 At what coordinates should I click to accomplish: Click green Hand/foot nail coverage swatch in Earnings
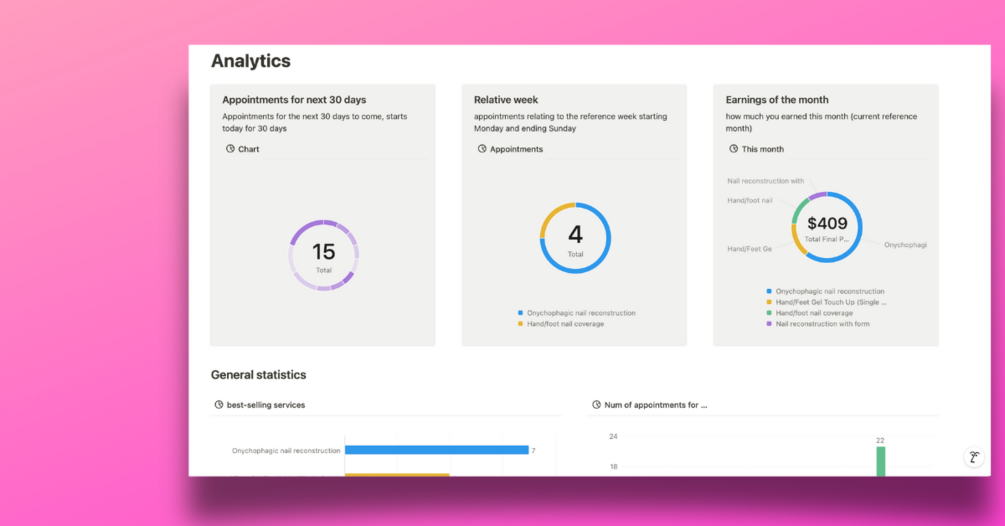coord(769,313)
